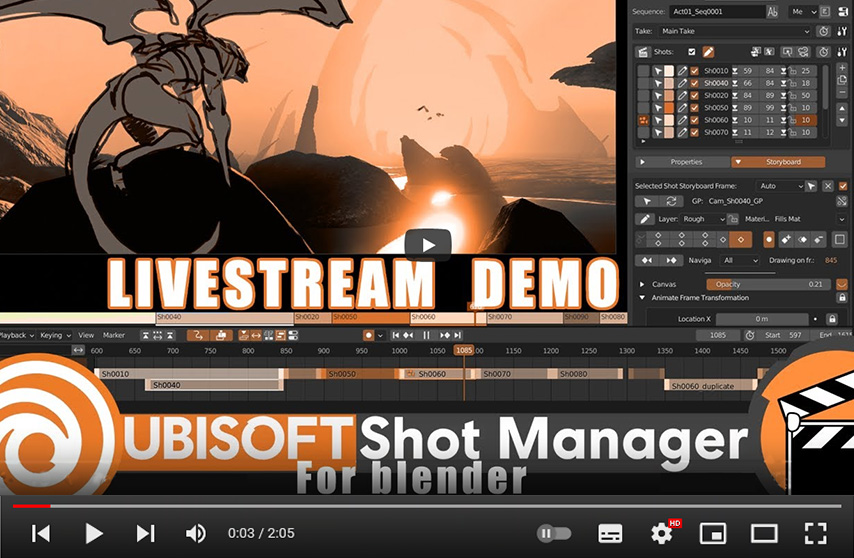Open the Keying menu in the timeline

pyautogui.click(x=55, y=335)
